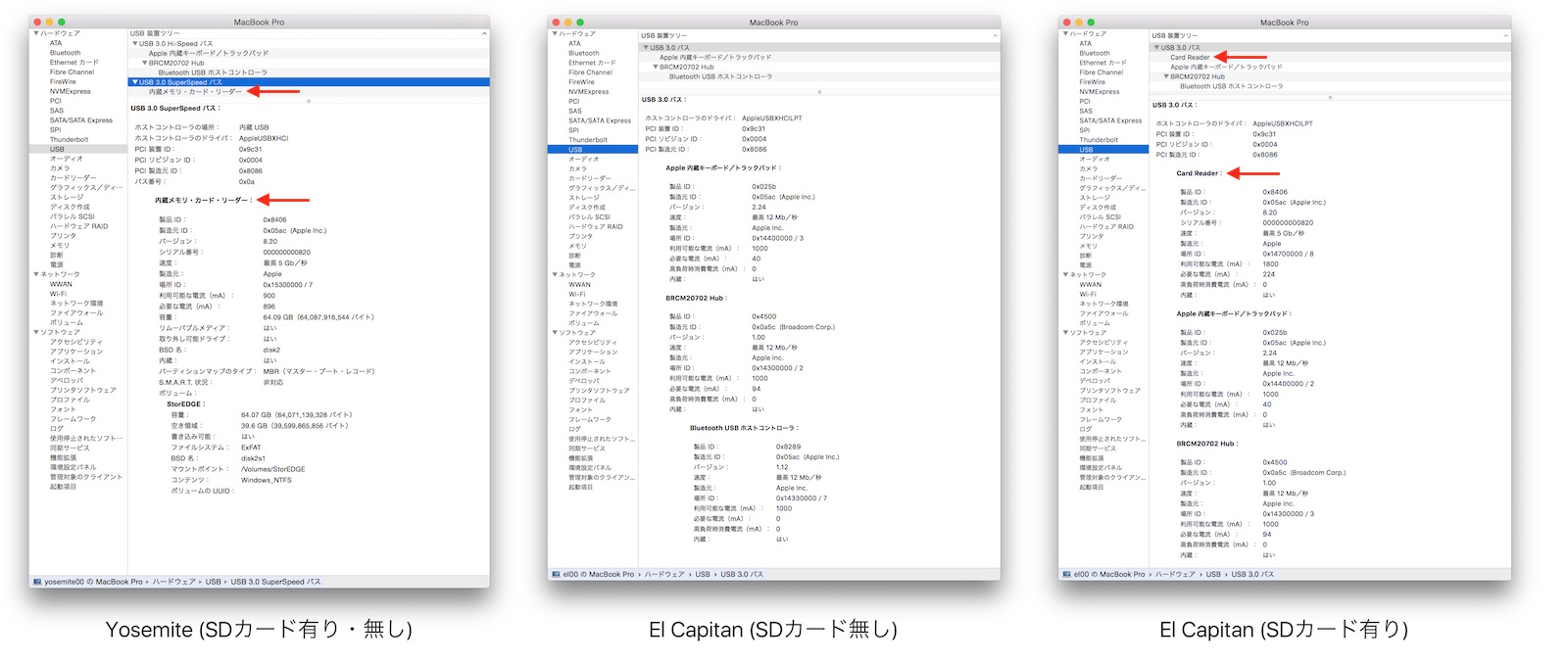The image size is (1568, 663).
Task: Open 機能拡張 in SDカード無し sidebar
Action: pos(582,457)
